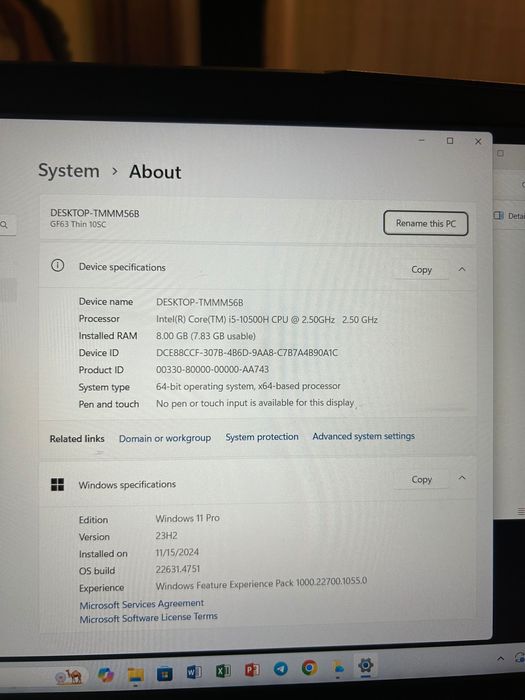Image resolution: width=525 pixels, height=700 pixels.
Task: Copy the Windows specifications
Action: coord(421,479)
